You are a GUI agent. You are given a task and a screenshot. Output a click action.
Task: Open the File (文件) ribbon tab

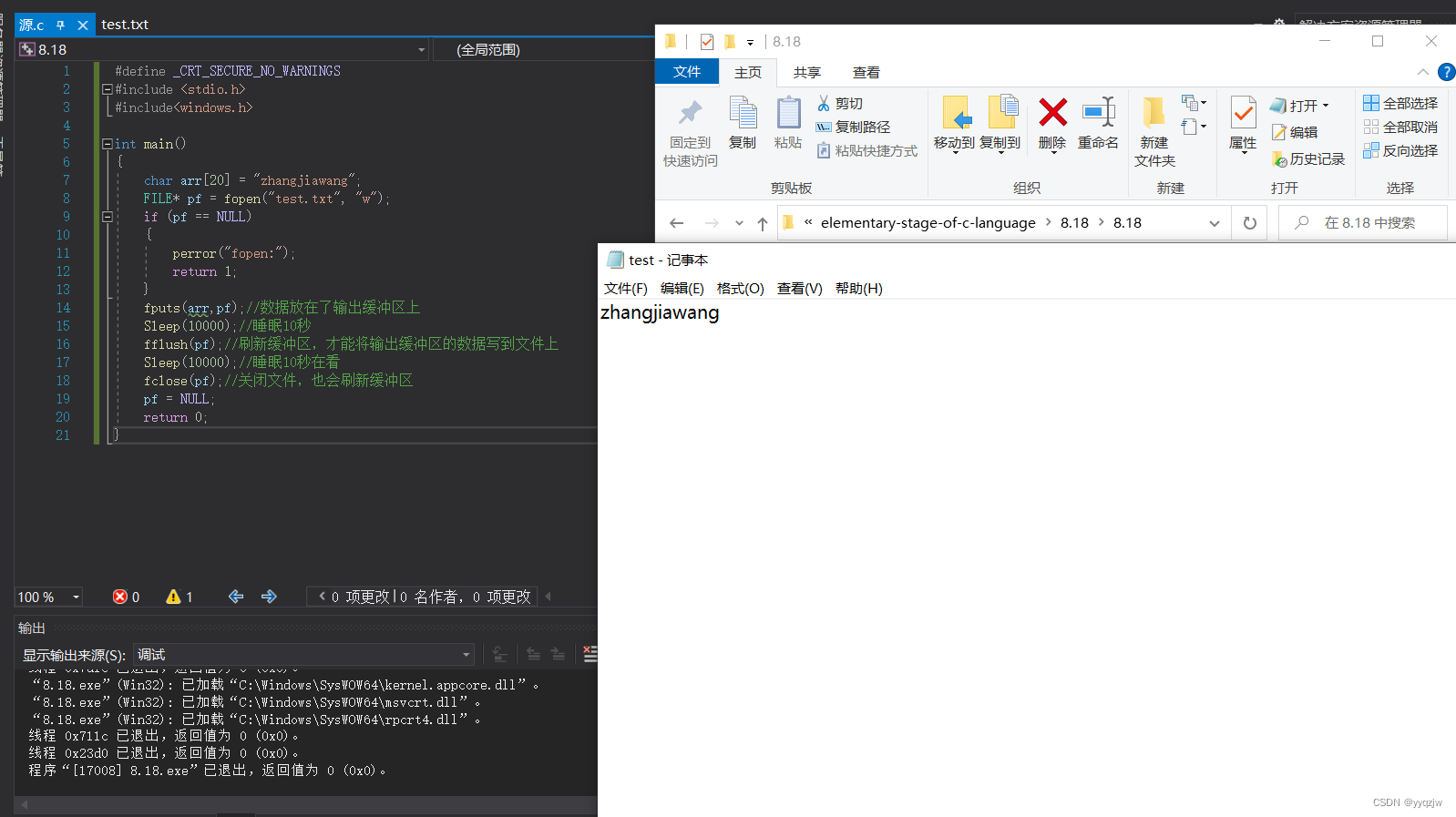(x=687, y=72)
